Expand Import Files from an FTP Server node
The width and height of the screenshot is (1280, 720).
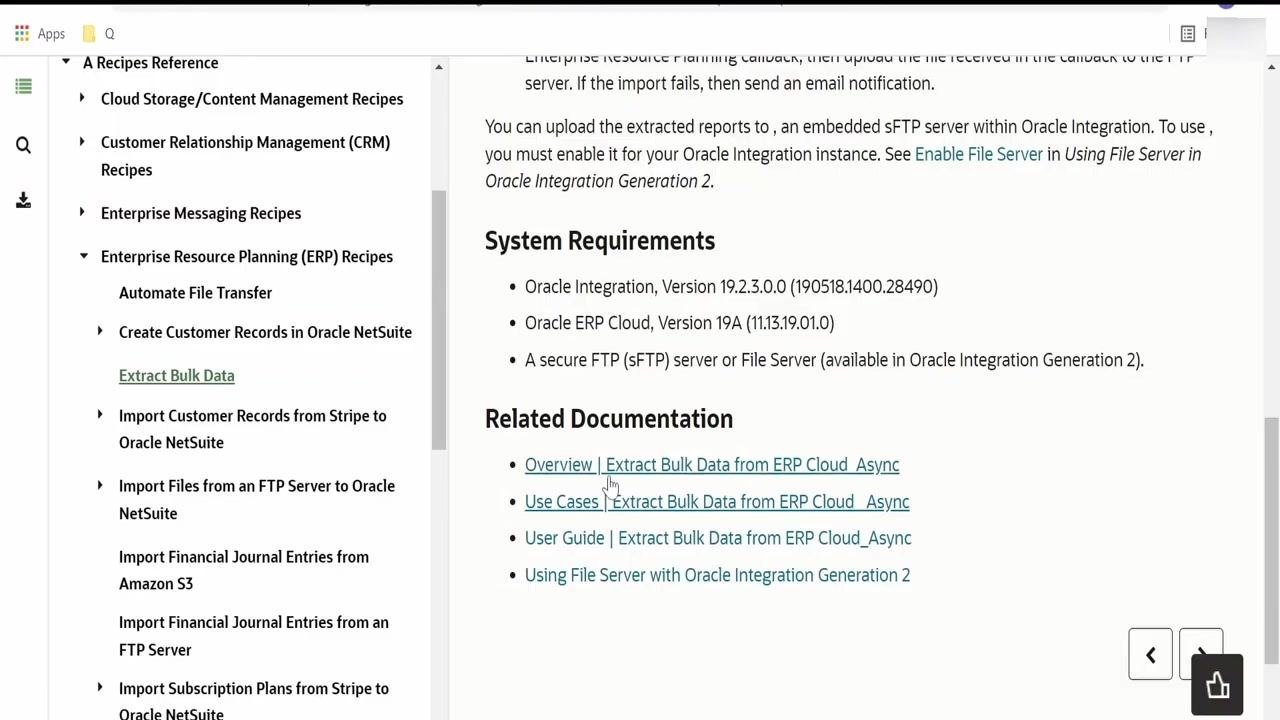(100, 485)
